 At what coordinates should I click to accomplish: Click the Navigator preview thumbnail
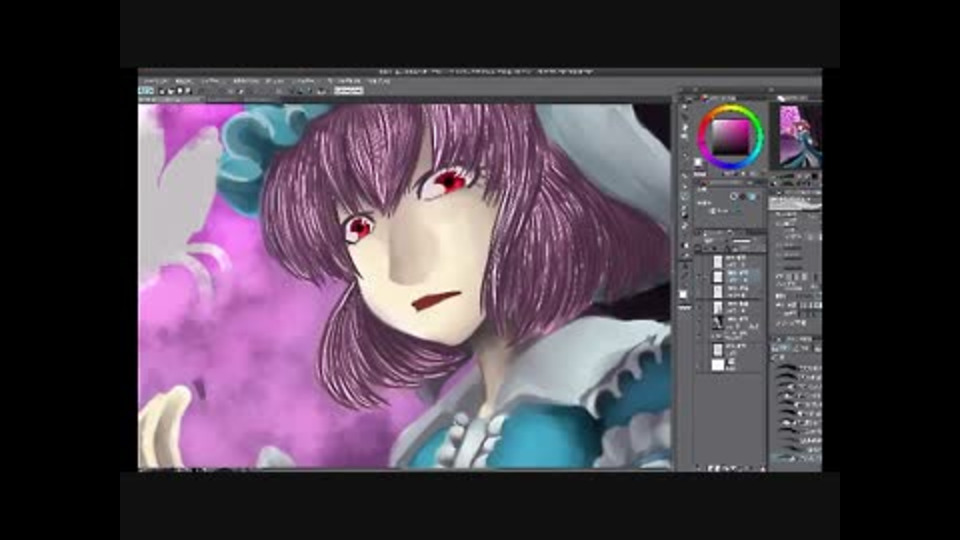(800, 136)
